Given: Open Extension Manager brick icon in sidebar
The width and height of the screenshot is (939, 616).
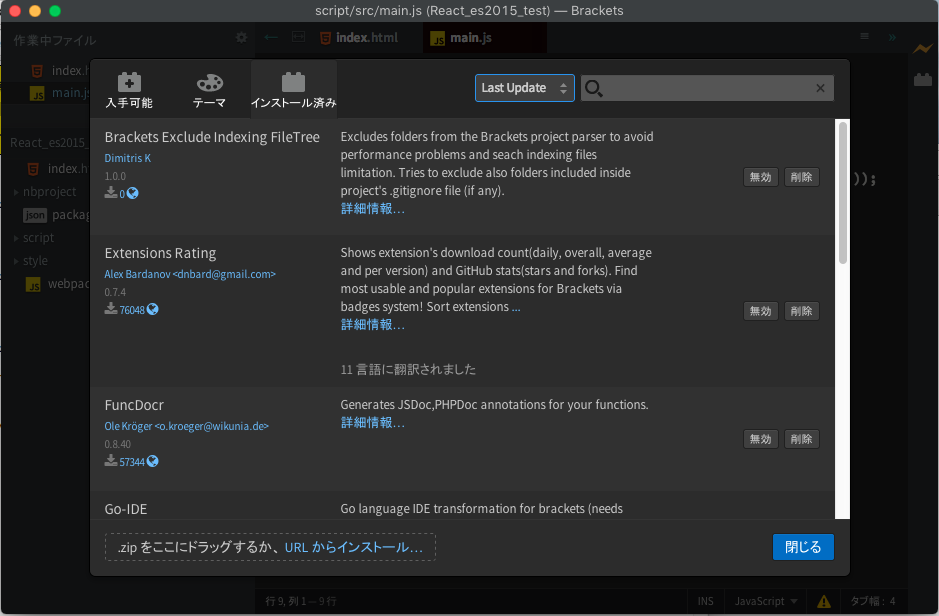Looking at the screenshot, I should click(923, 79).
